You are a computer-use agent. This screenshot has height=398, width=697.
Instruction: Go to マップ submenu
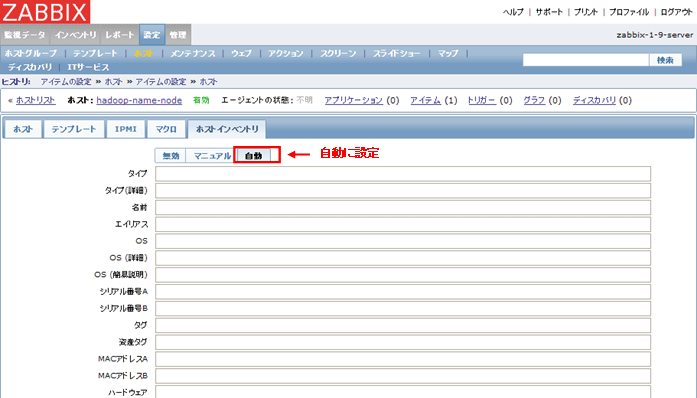(x=448, y=53)
